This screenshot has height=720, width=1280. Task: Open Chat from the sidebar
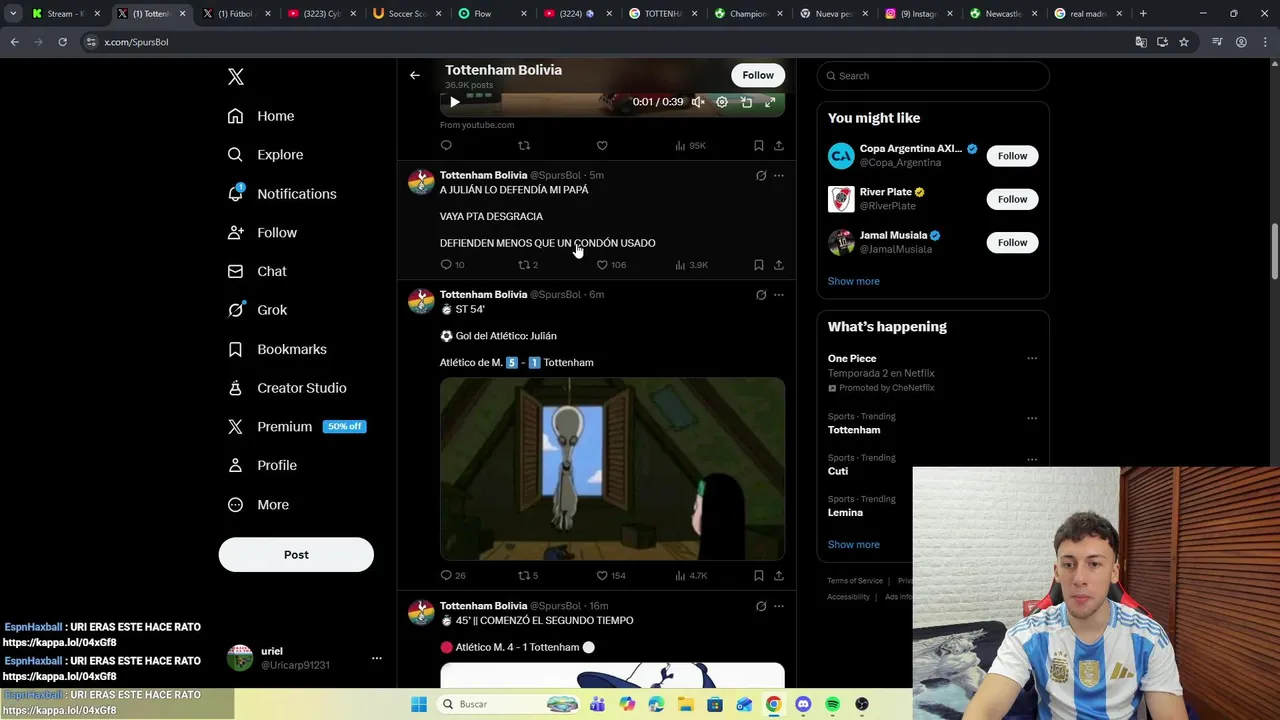click(x=257, y=271)
